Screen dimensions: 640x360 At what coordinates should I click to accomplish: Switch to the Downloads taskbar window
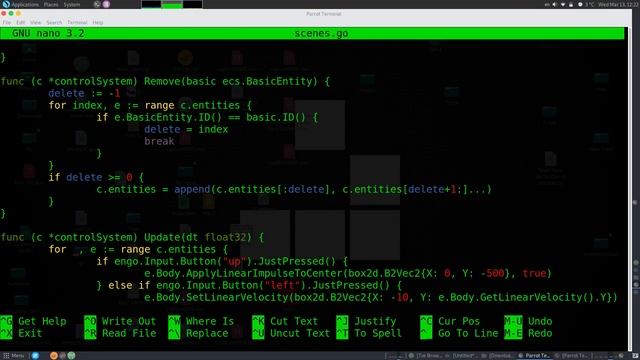(x=497, y=356)
